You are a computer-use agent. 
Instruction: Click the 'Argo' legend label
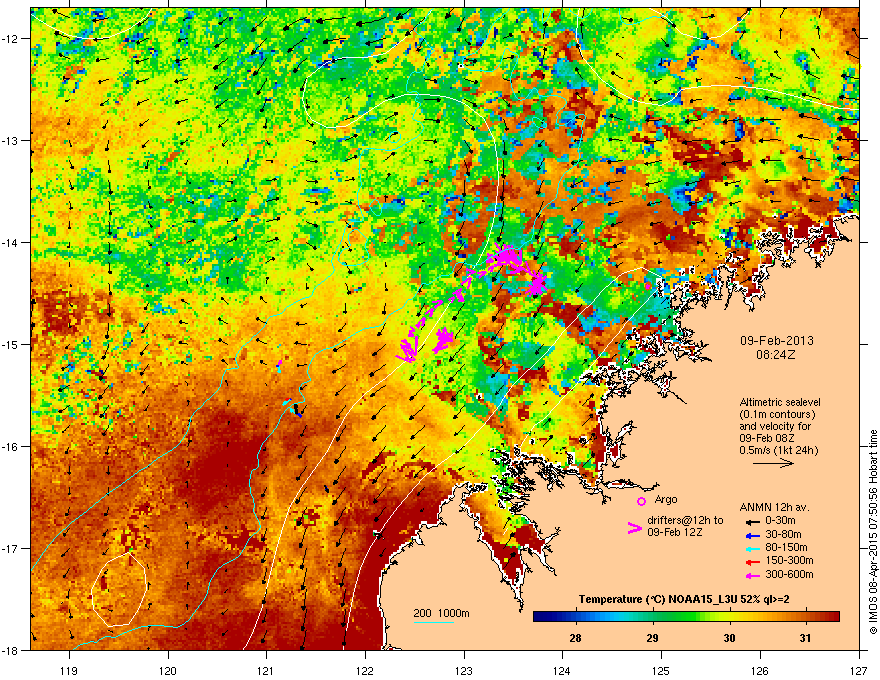pyautogui.click(x=666, y=499)
